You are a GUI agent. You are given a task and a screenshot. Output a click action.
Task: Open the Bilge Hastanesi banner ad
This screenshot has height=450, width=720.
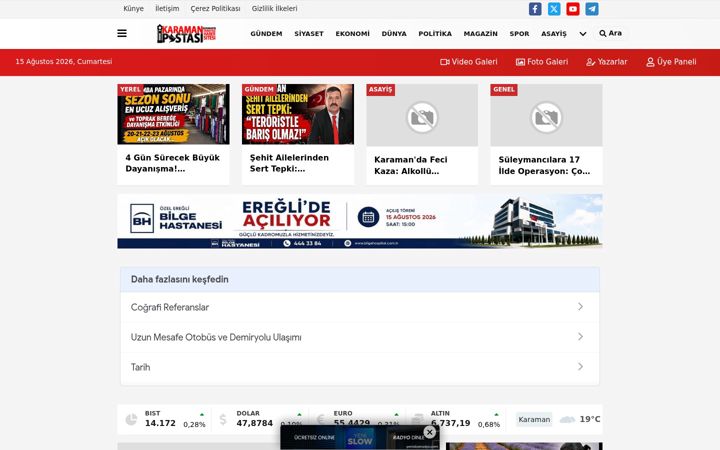coord(360,221)
